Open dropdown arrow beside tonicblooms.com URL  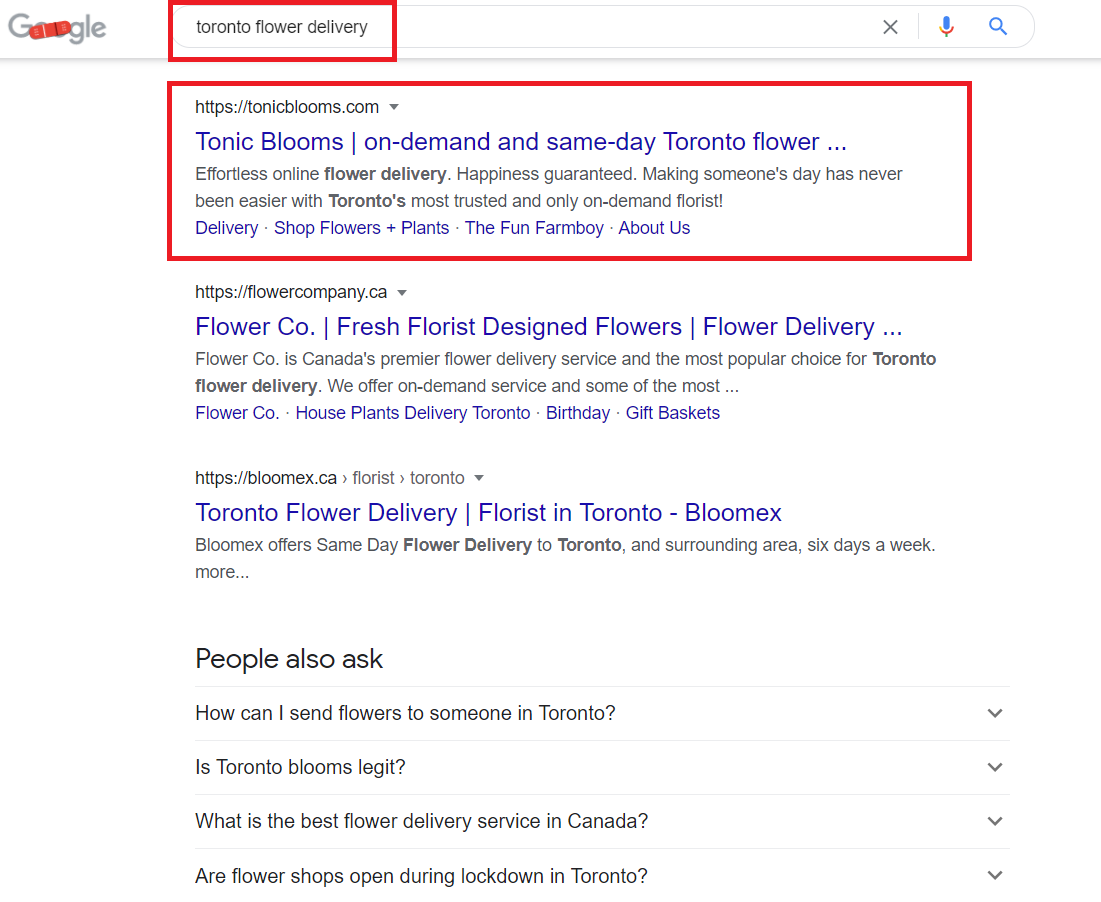pos(394,107)
